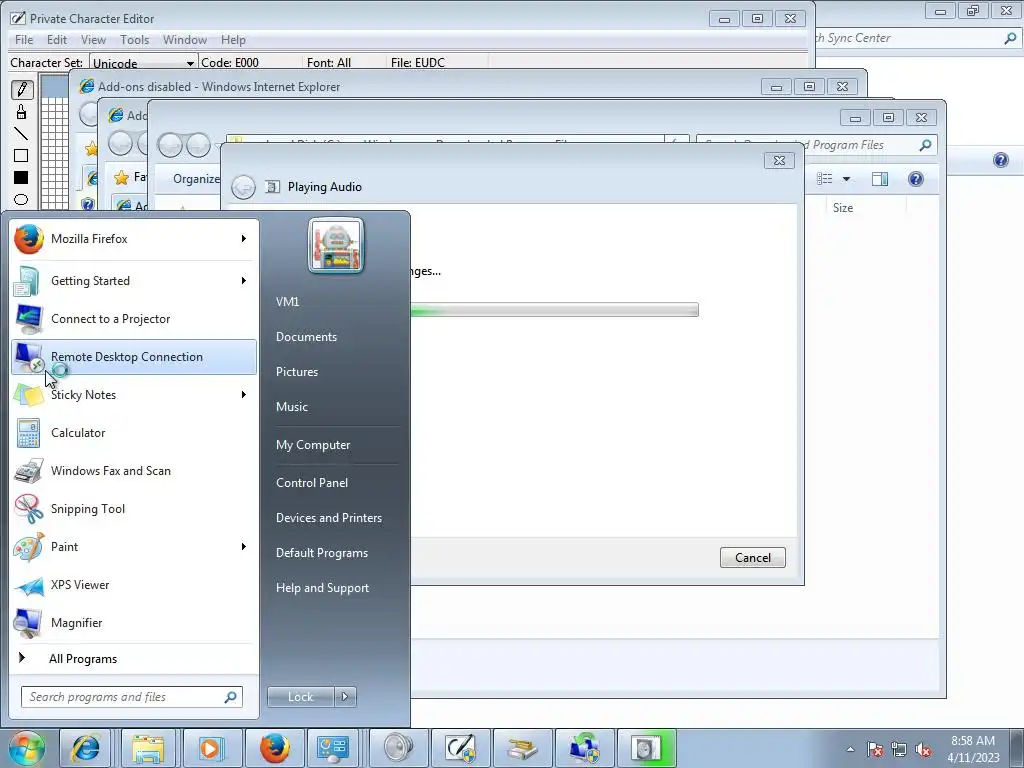
Task: Open the Control Panel taskbar icon
Action: (333, 748)
